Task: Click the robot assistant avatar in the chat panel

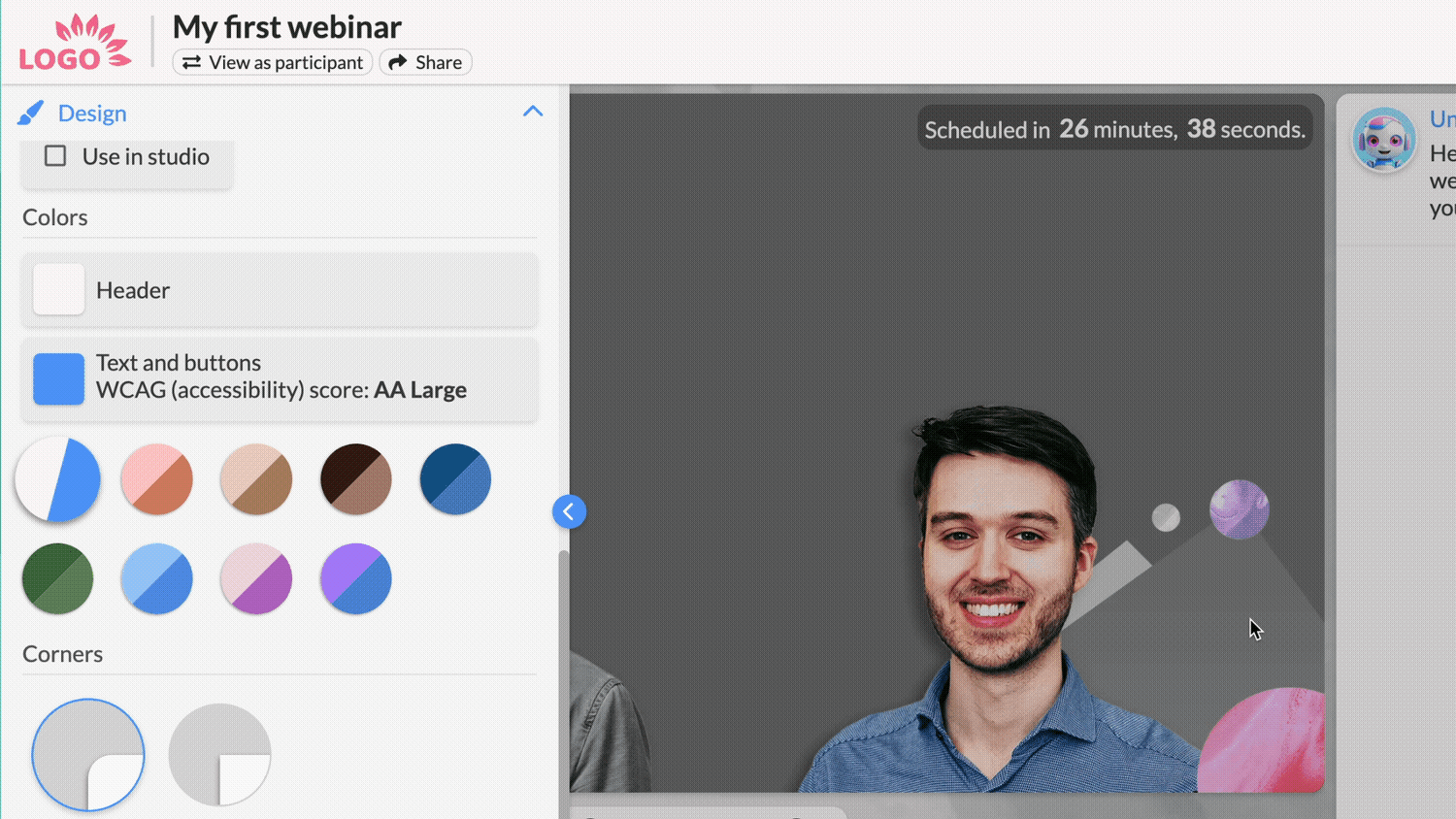Action: [1384, 139]
